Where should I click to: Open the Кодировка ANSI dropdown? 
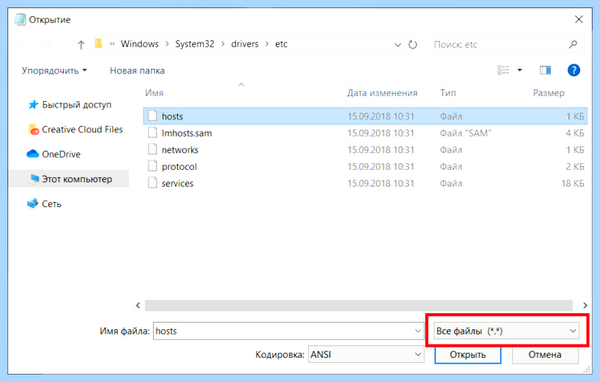click(x=366, y=355)
